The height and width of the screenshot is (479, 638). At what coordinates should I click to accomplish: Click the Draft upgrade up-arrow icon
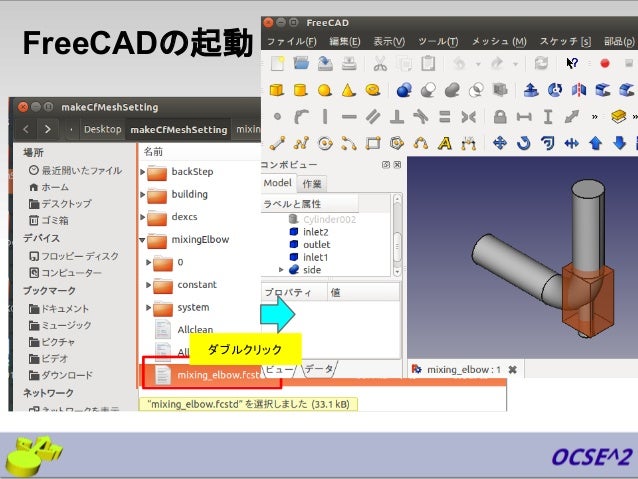tap(595, 143)
